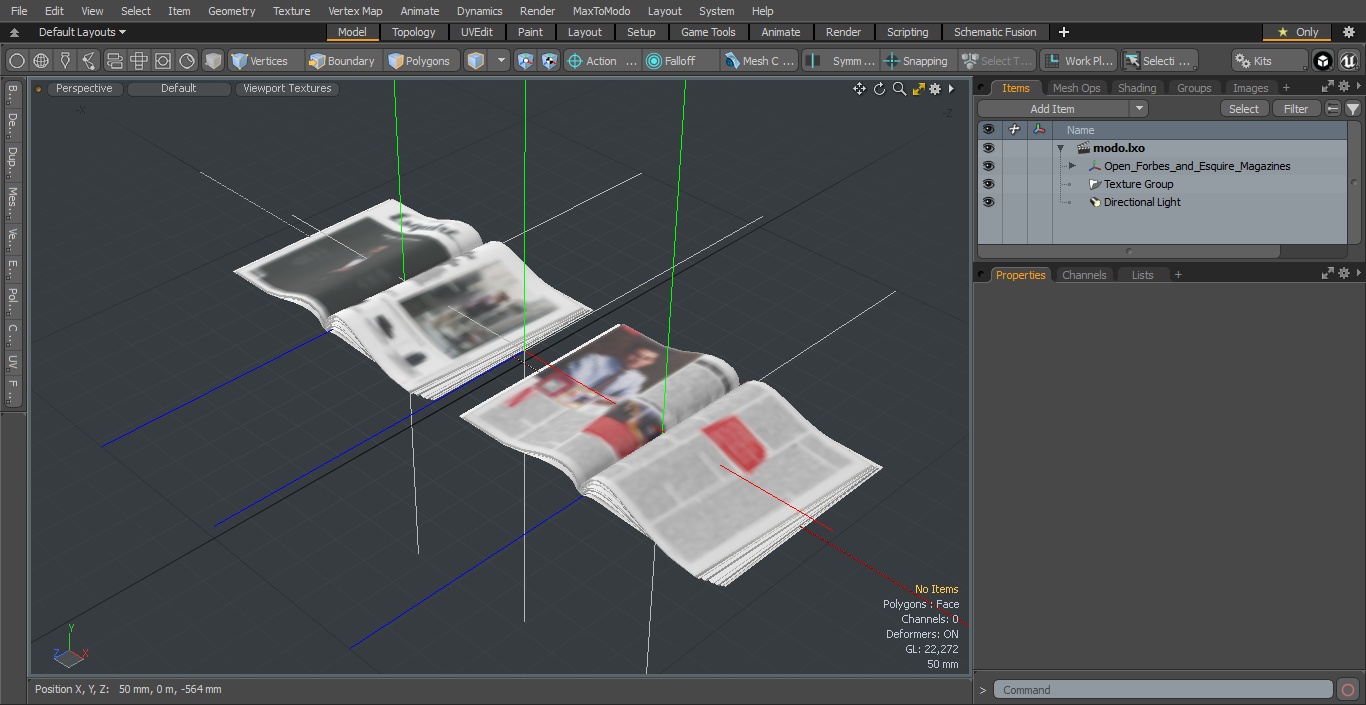Image resolution: width=1366 pixels, height=705 pixels.
Task: Click the cube shading style icon
Action: pyautogui.click(x=213, y=61)
